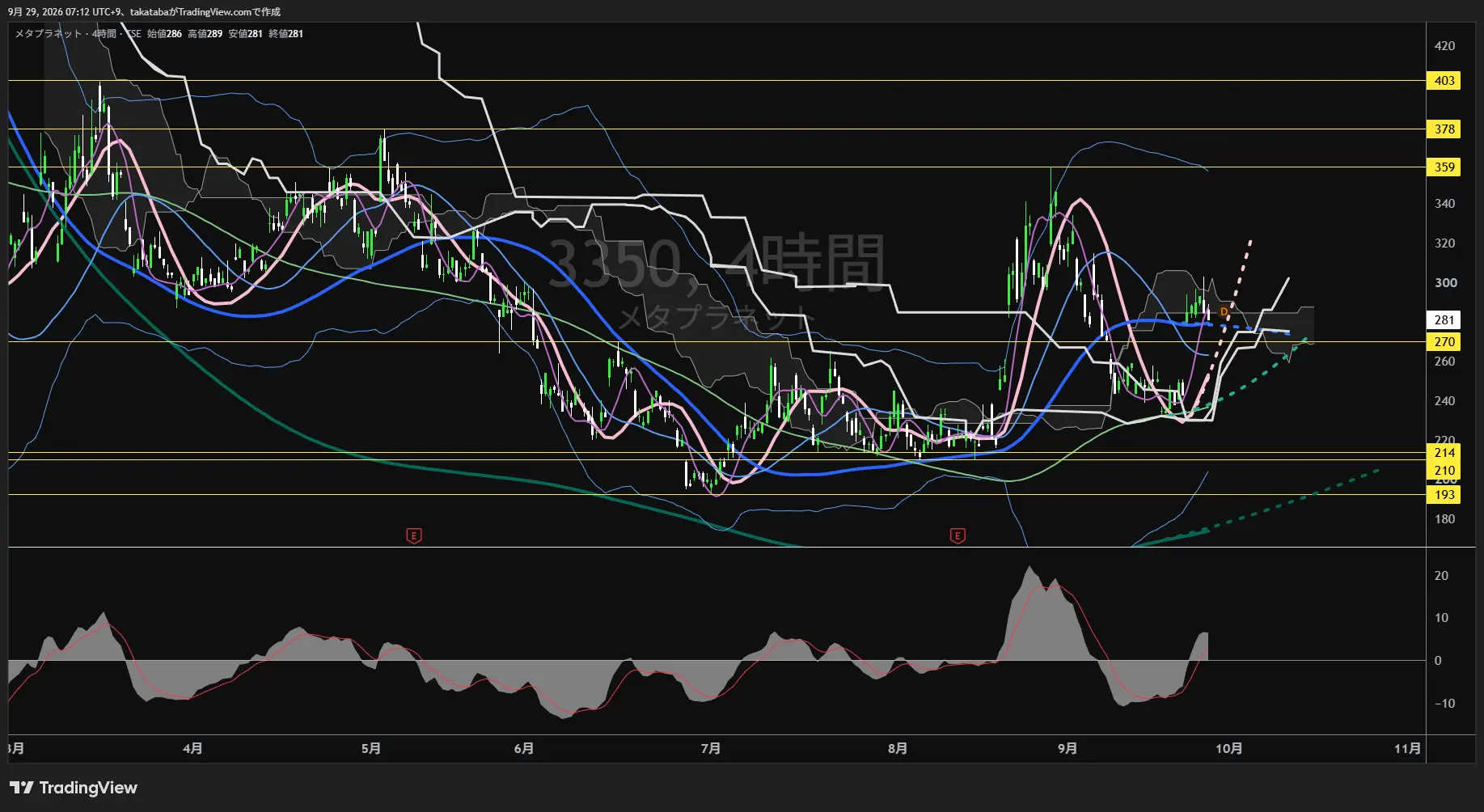
Task: Click the 260 price scale tick
Action: [x=1444, y=362]
